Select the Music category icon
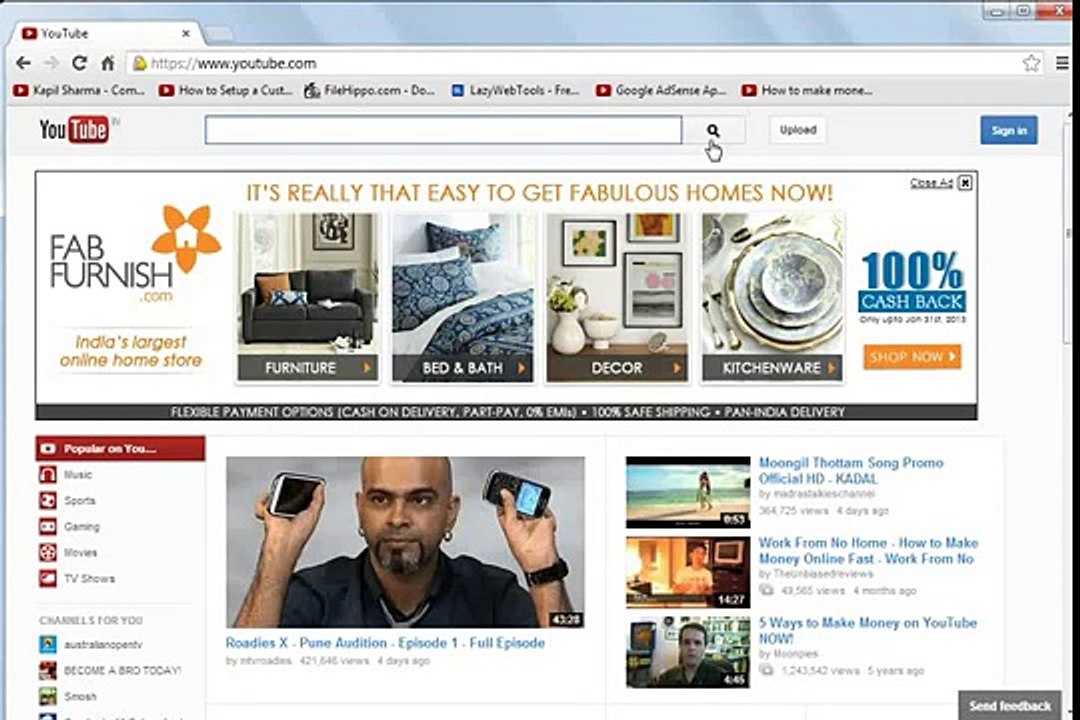This screenshot has width=1080, height=720. point(48,475)
